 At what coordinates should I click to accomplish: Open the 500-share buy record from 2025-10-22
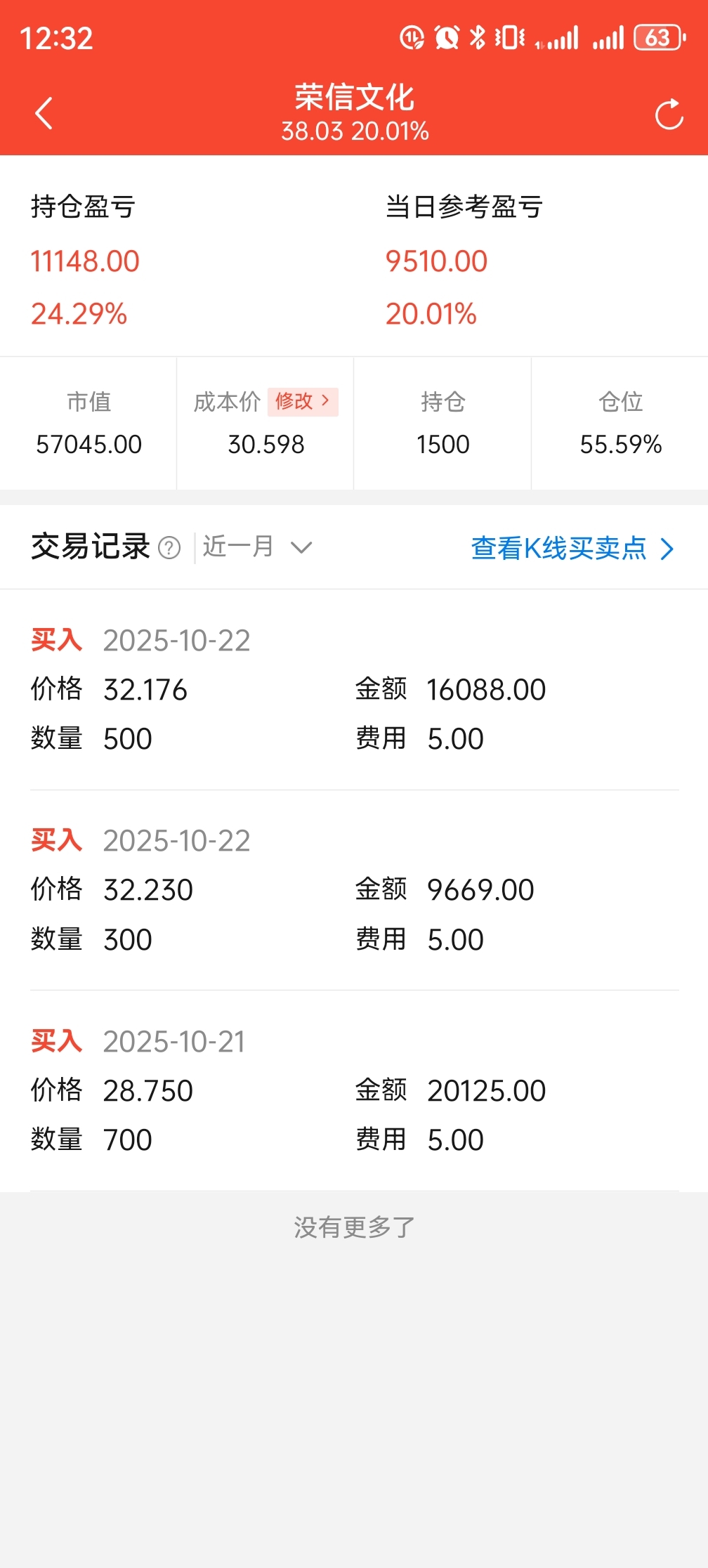click(x=354, y=690)
